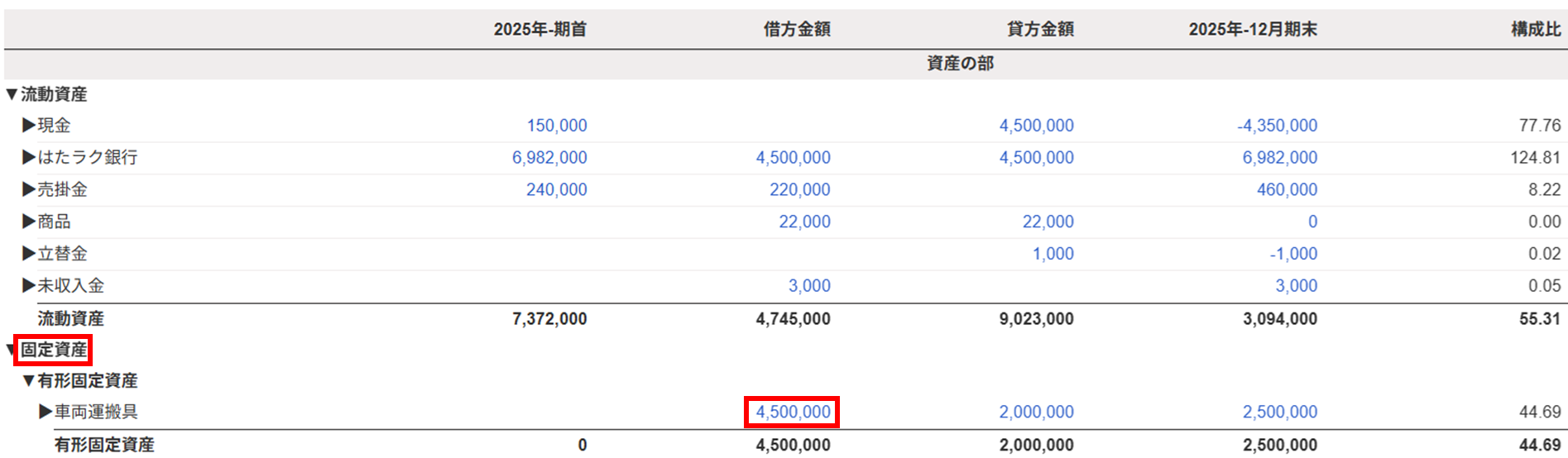Open 立替金 credit amount 1,000

tap(1053, 254)
